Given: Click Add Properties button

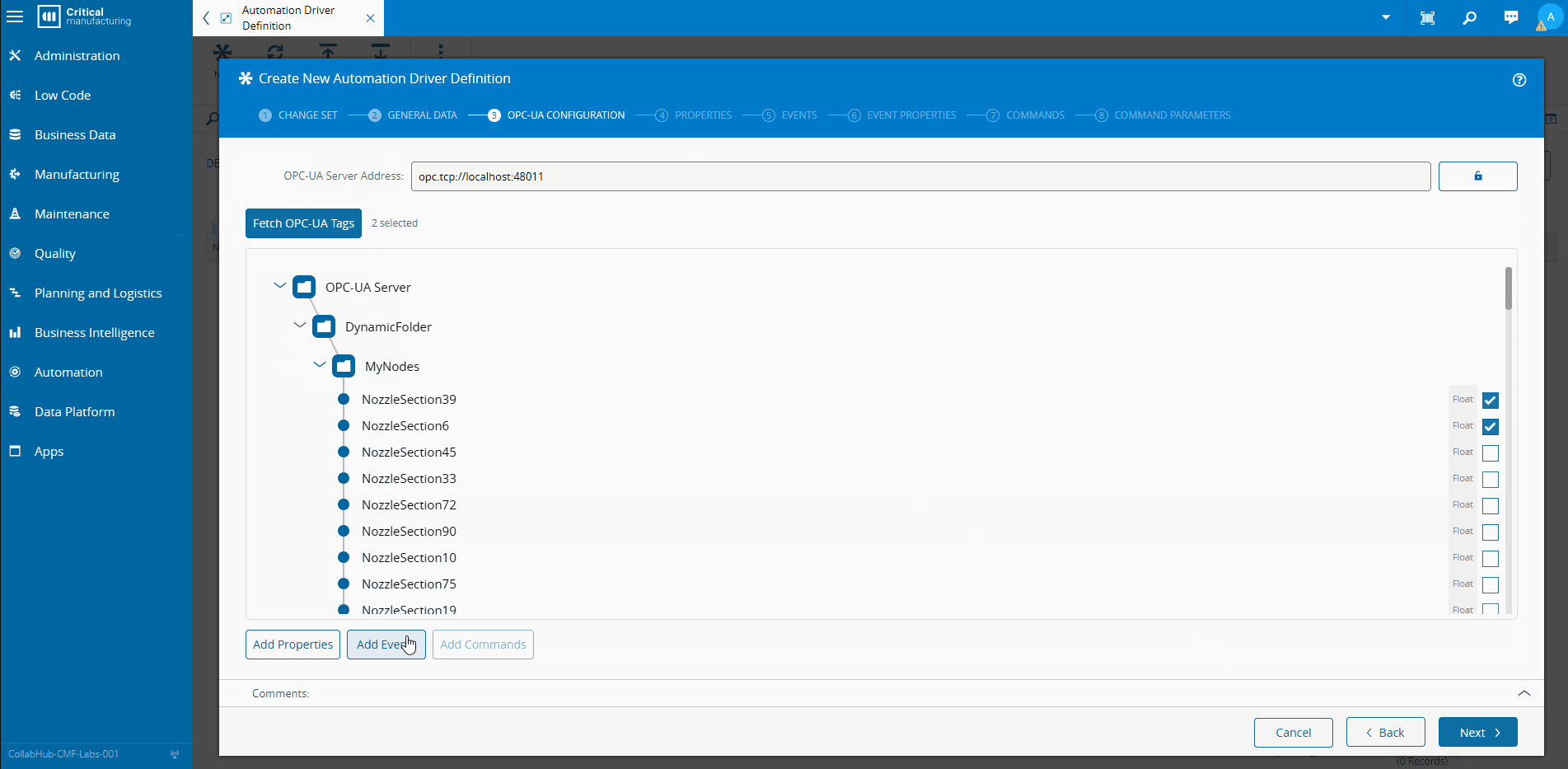Looking at the screenshot, I should pyautogui.click(x=293, y=645).
